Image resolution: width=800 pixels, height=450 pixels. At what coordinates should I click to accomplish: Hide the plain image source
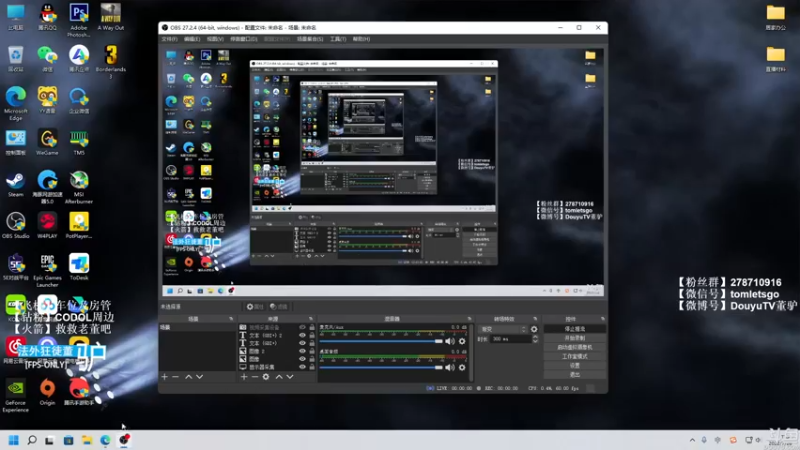(302, 359)
